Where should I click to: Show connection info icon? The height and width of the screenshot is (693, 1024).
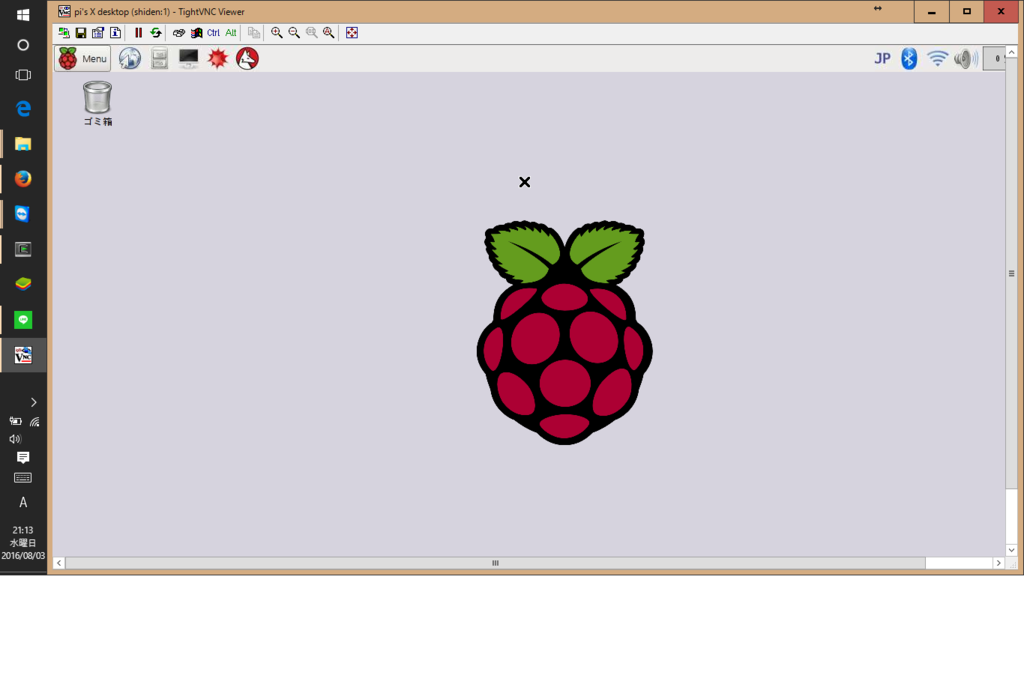click(x=116, y=33)
